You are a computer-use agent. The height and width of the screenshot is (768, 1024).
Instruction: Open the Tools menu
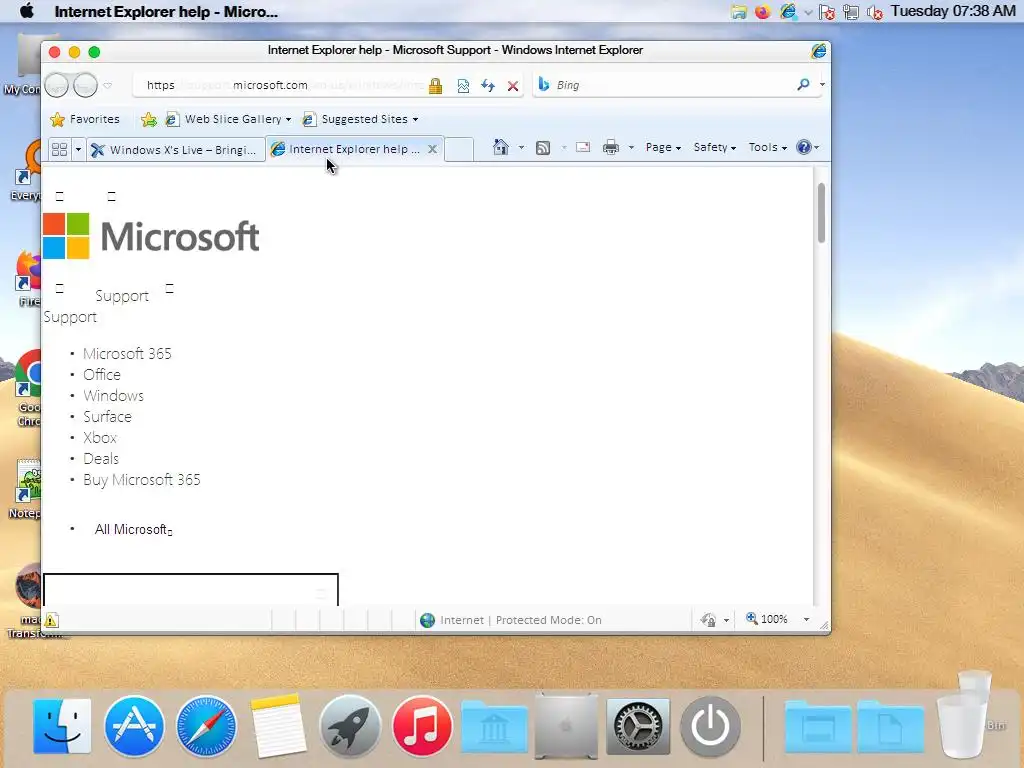pos(767,148)
